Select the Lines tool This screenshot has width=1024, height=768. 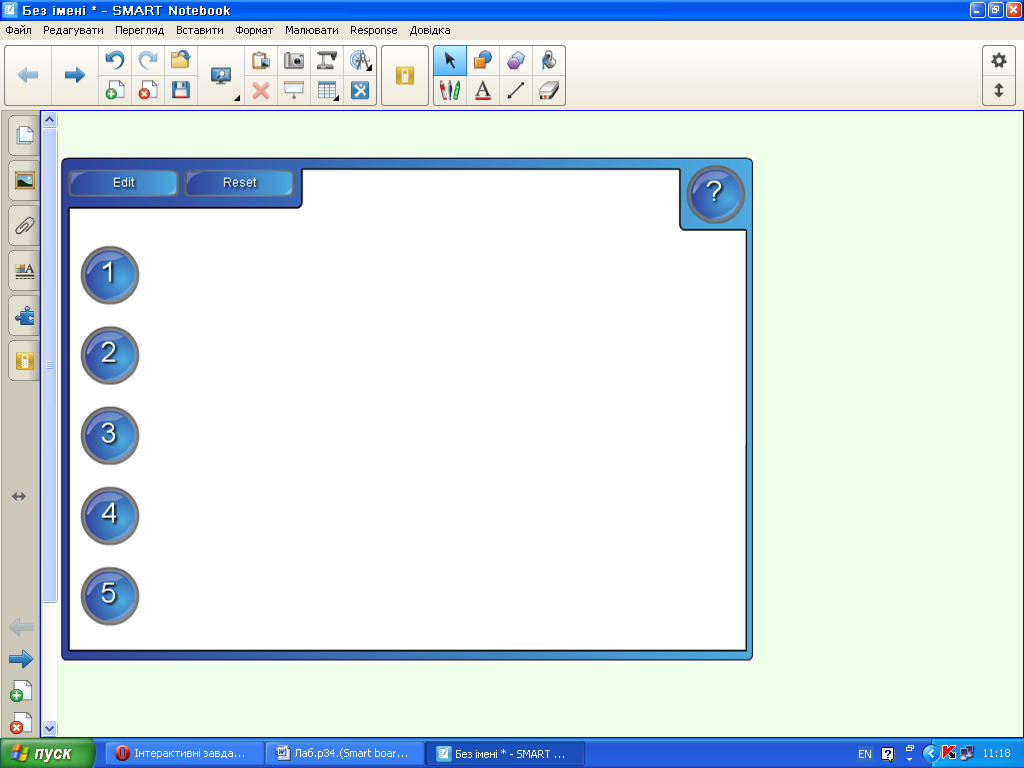click(x=516, y=90)
